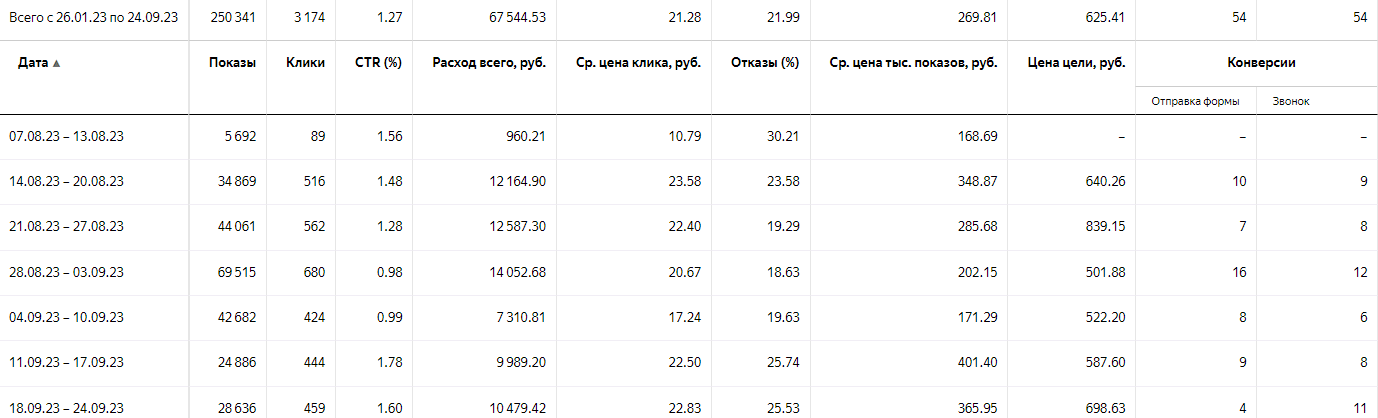
Task: Select the 18.09.23 – 24.09.23 row
Action: click(x=67, y=407)
